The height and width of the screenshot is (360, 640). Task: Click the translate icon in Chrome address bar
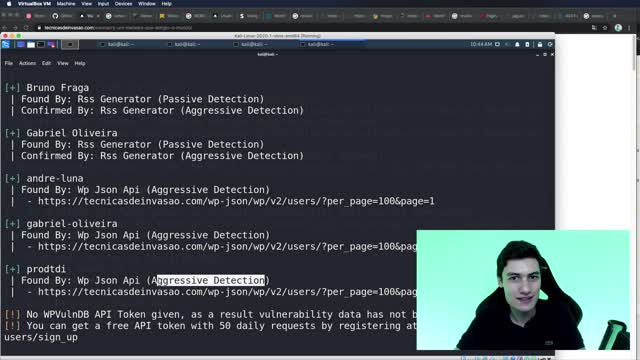594,27
